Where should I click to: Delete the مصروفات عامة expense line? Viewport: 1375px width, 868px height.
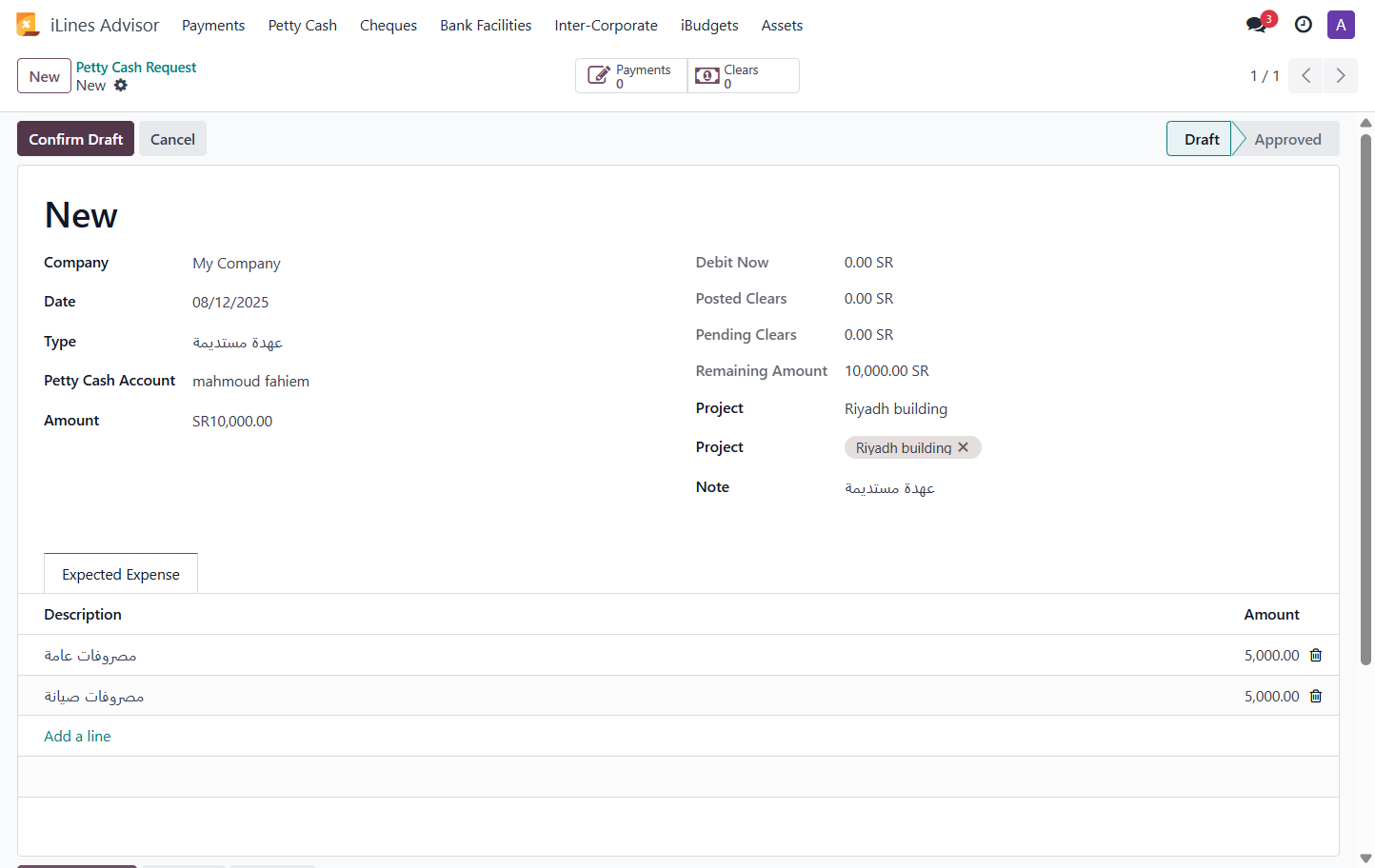(x=1316, y=655)
